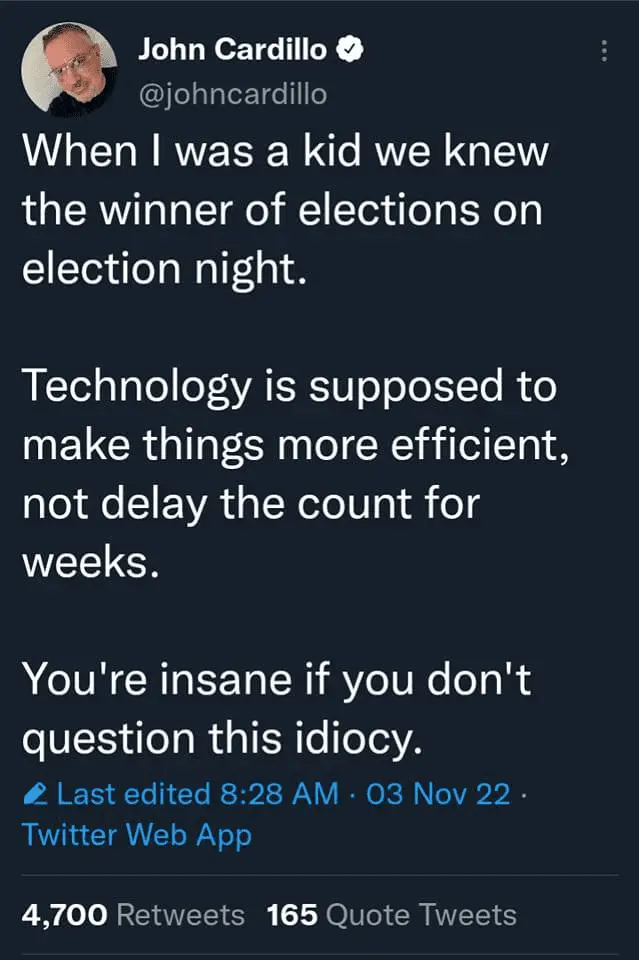Click John Cardillo's profile avatar

click(x=70, y=69)
